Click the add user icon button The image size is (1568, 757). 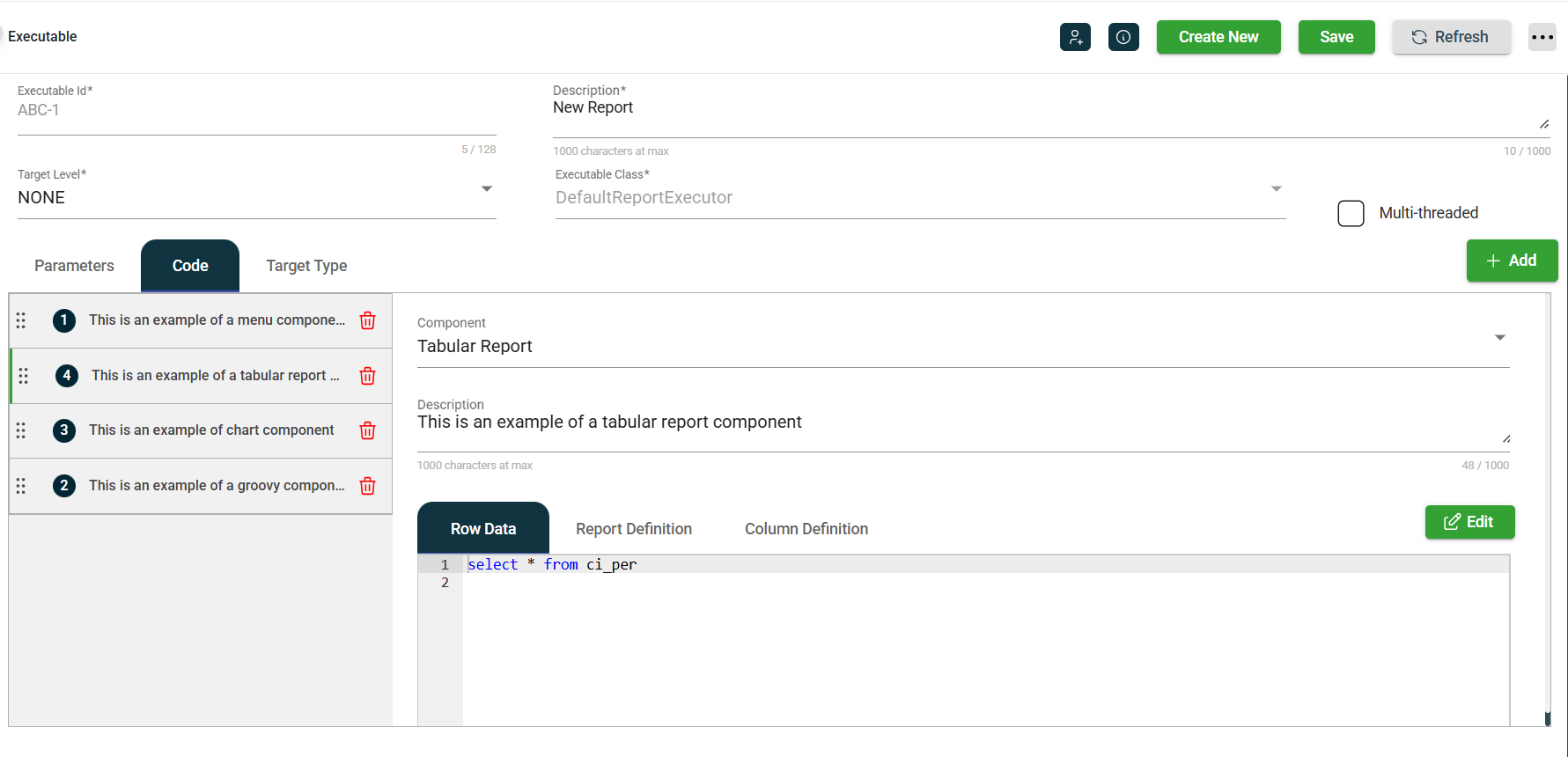coord(1075,37)
